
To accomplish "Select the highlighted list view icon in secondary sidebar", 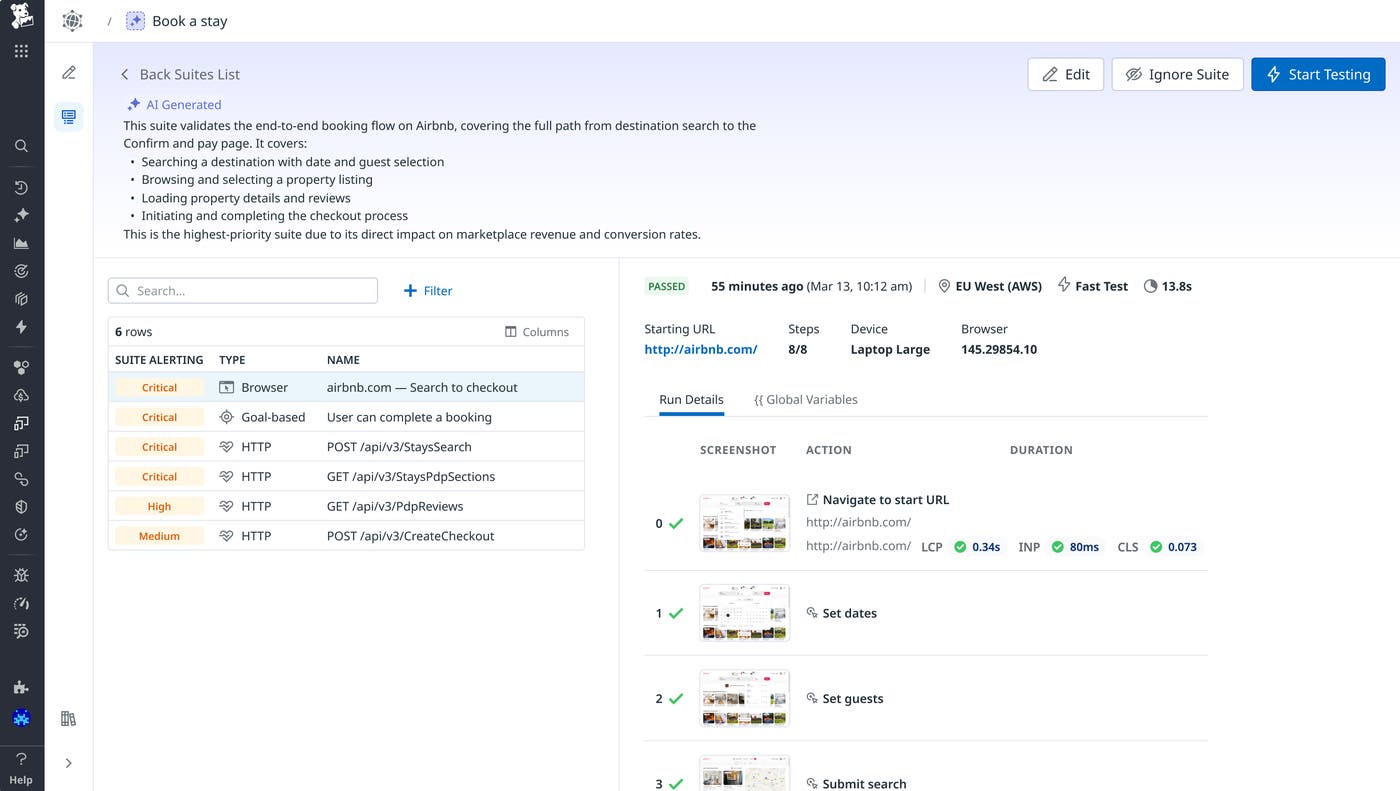I will click(68, 117).
